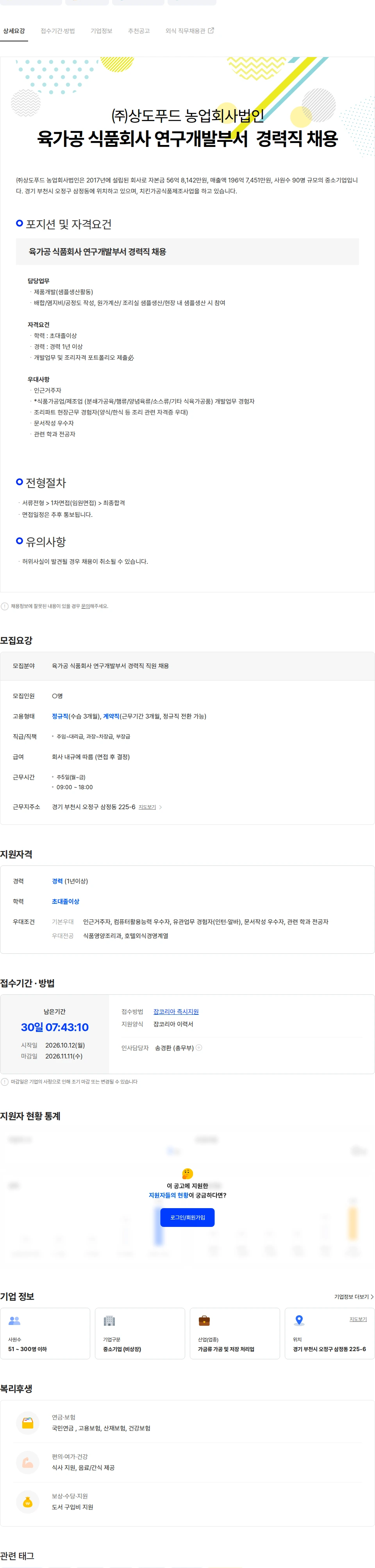Click the 로그인/회원가입 button
The width and height of the screenshot is (375, 1568).
pyautogui.click(x=187, y=1218)
